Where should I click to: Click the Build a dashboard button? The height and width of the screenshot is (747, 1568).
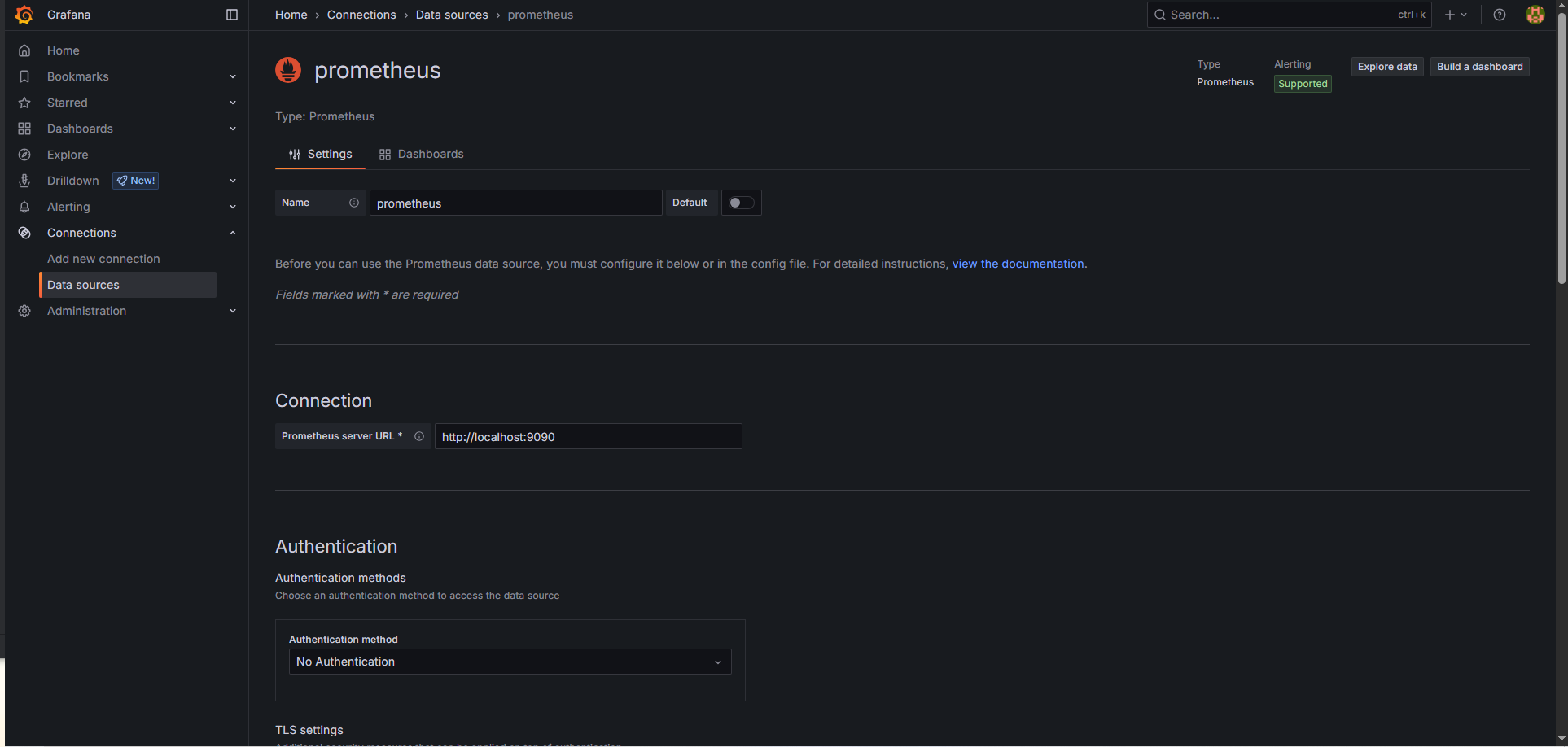(1479, 67)
